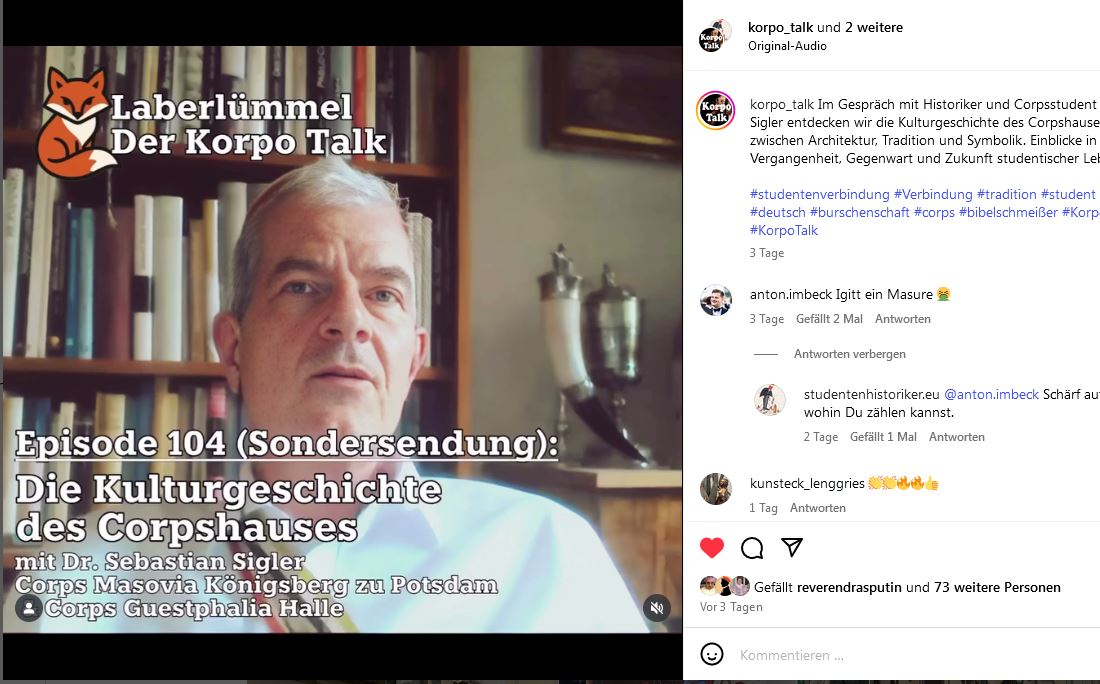Image resolution: width=1100 pixels, height=684 pixels.
Task: Open studentenhistoriker.eu avatar
Action: (x=770, y=400)
